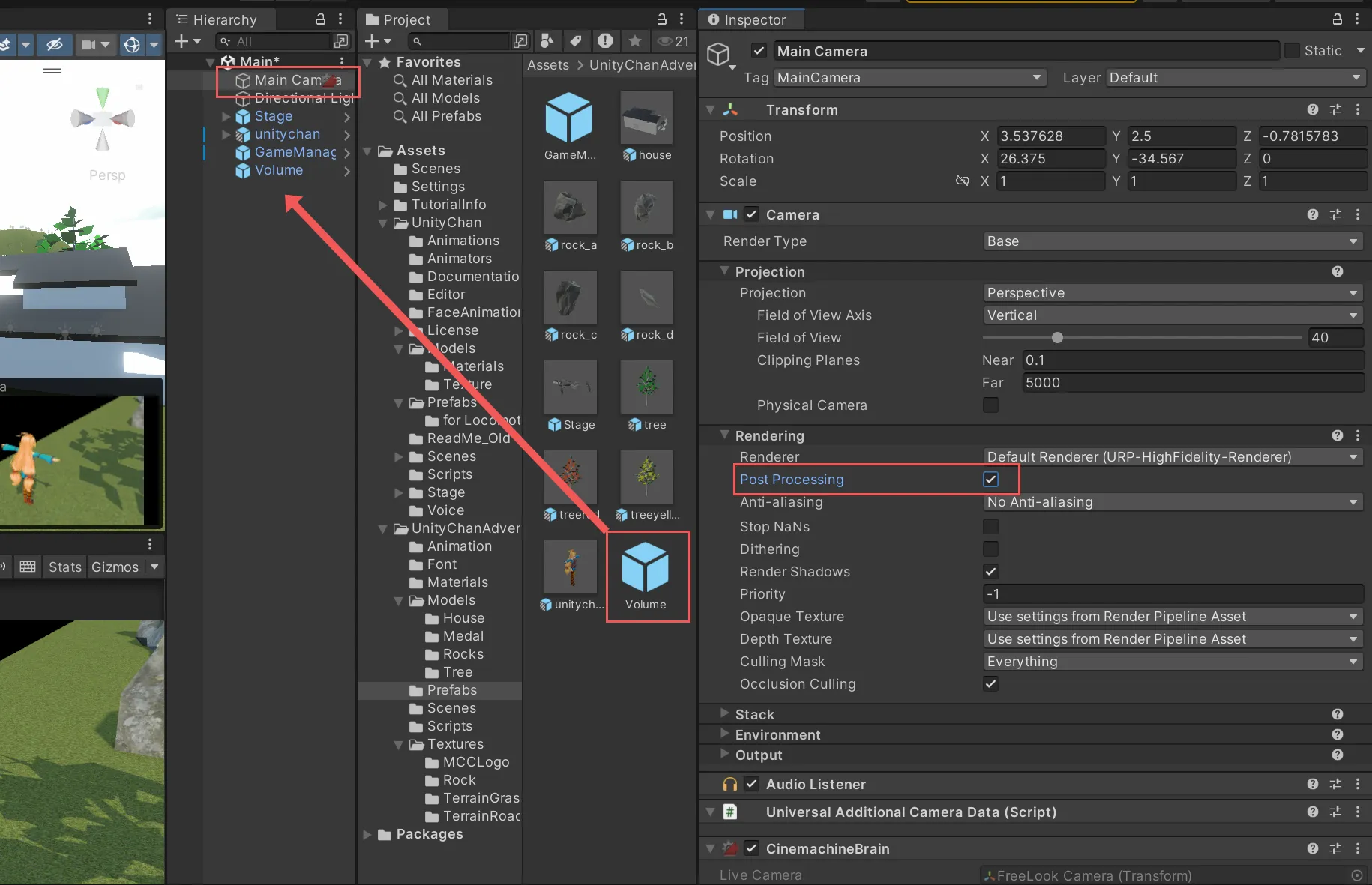Viewport: 1372px width, 885px height.
Task: Click the Gizmos button
Action: coord(115,567)
